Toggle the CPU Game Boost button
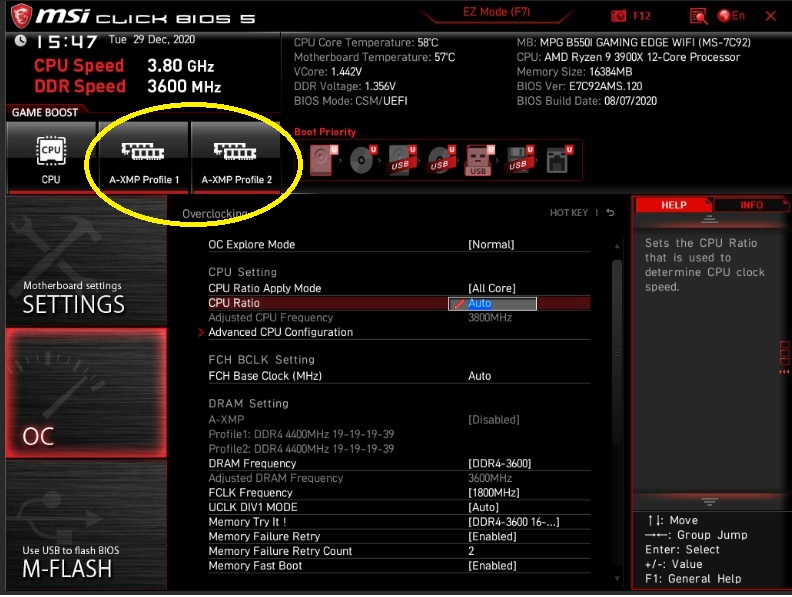Screen dimensions: 792x597 (51, 157)
